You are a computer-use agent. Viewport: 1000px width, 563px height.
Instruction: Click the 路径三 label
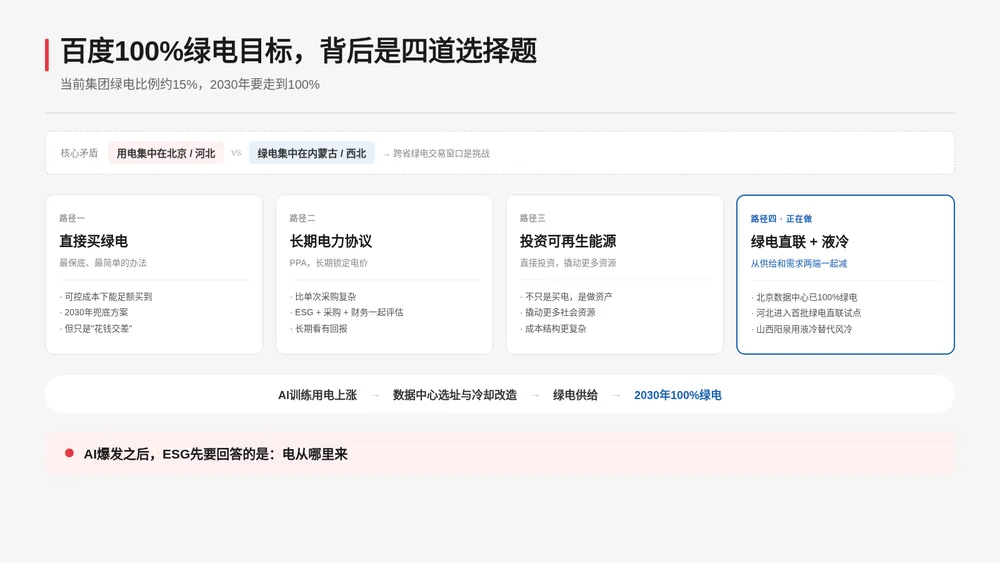(x=533, y=218)
